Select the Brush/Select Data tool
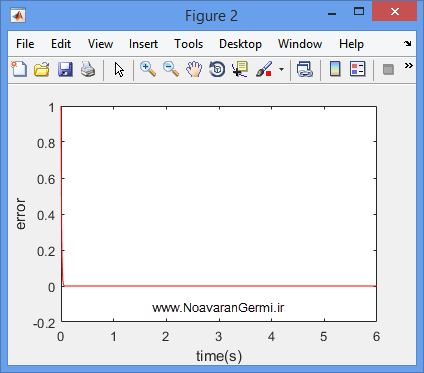424x373 pixels. pos(264,69)
